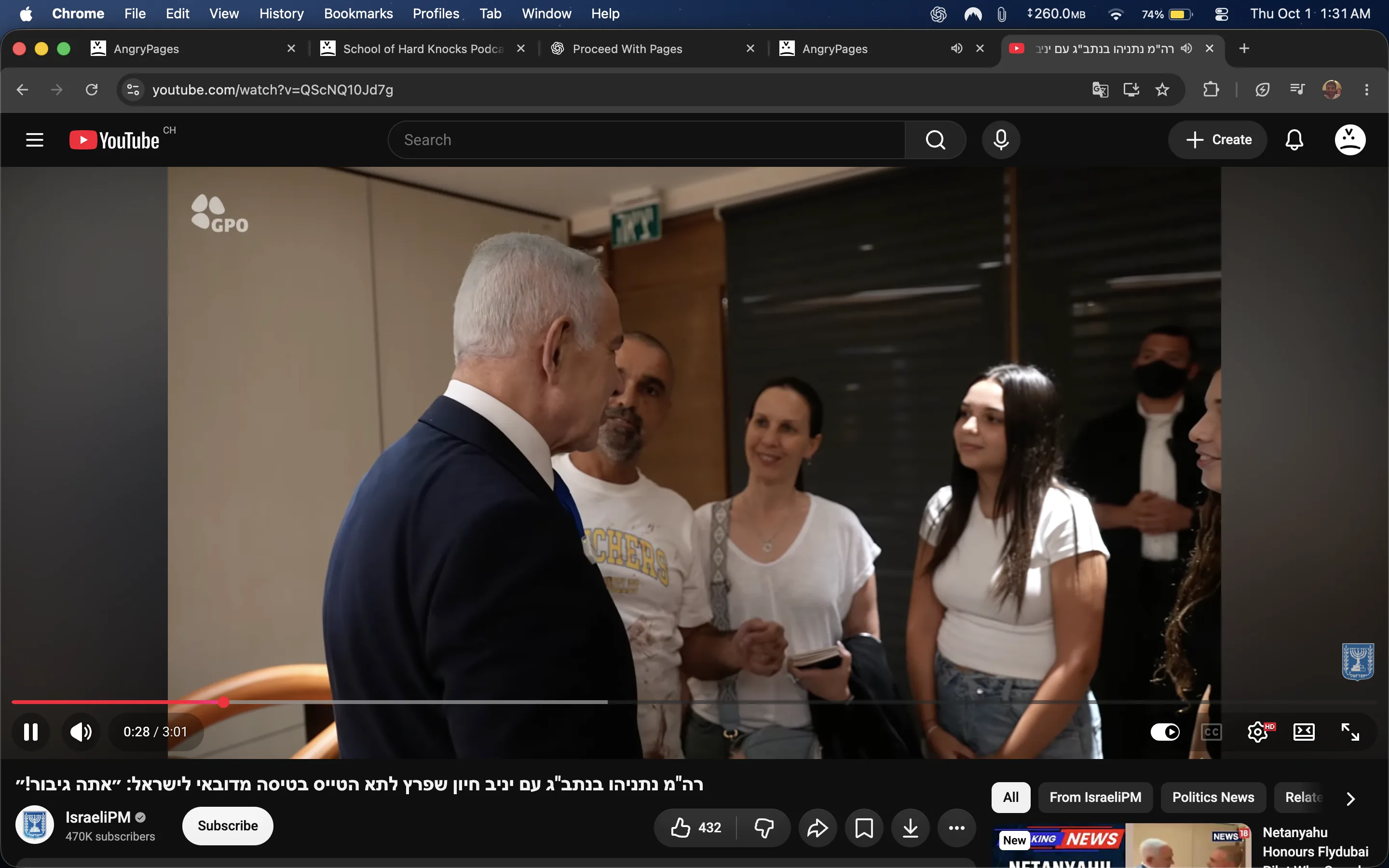Click the search magnifier button
The image size is (1389, 868).
(935, 139)
